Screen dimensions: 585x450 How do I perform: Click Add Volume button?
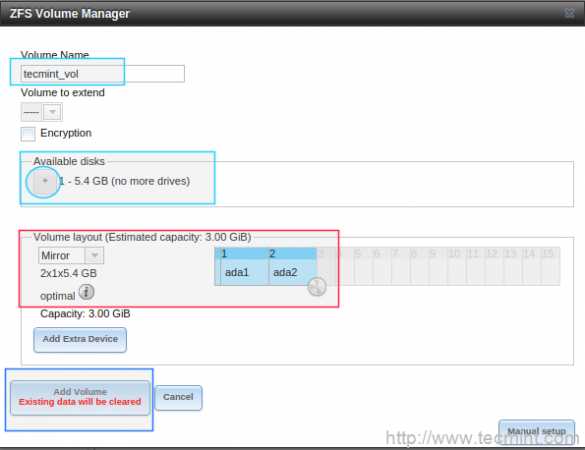point(80,398)
